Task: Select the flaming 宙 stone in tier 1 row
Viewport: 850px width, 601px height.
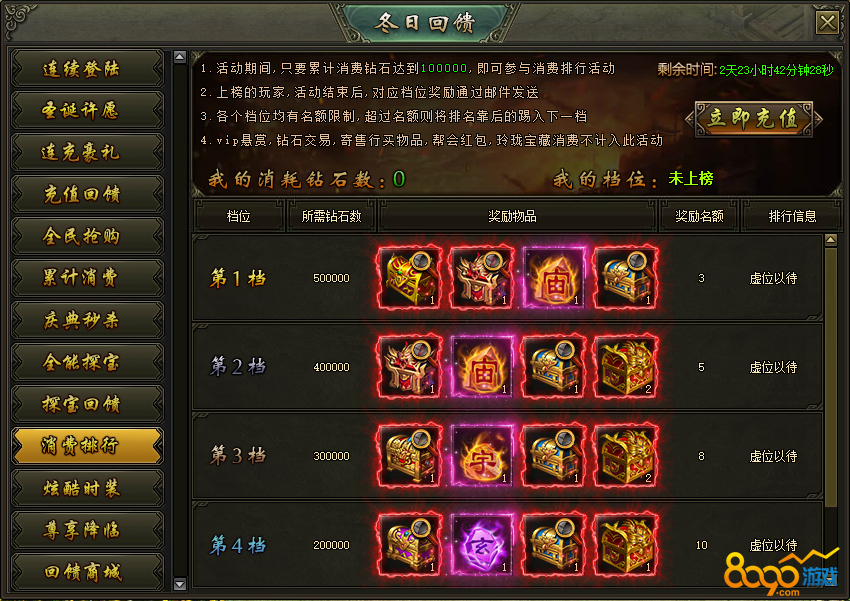Action: pyautogui.click(x=553, y=277)
